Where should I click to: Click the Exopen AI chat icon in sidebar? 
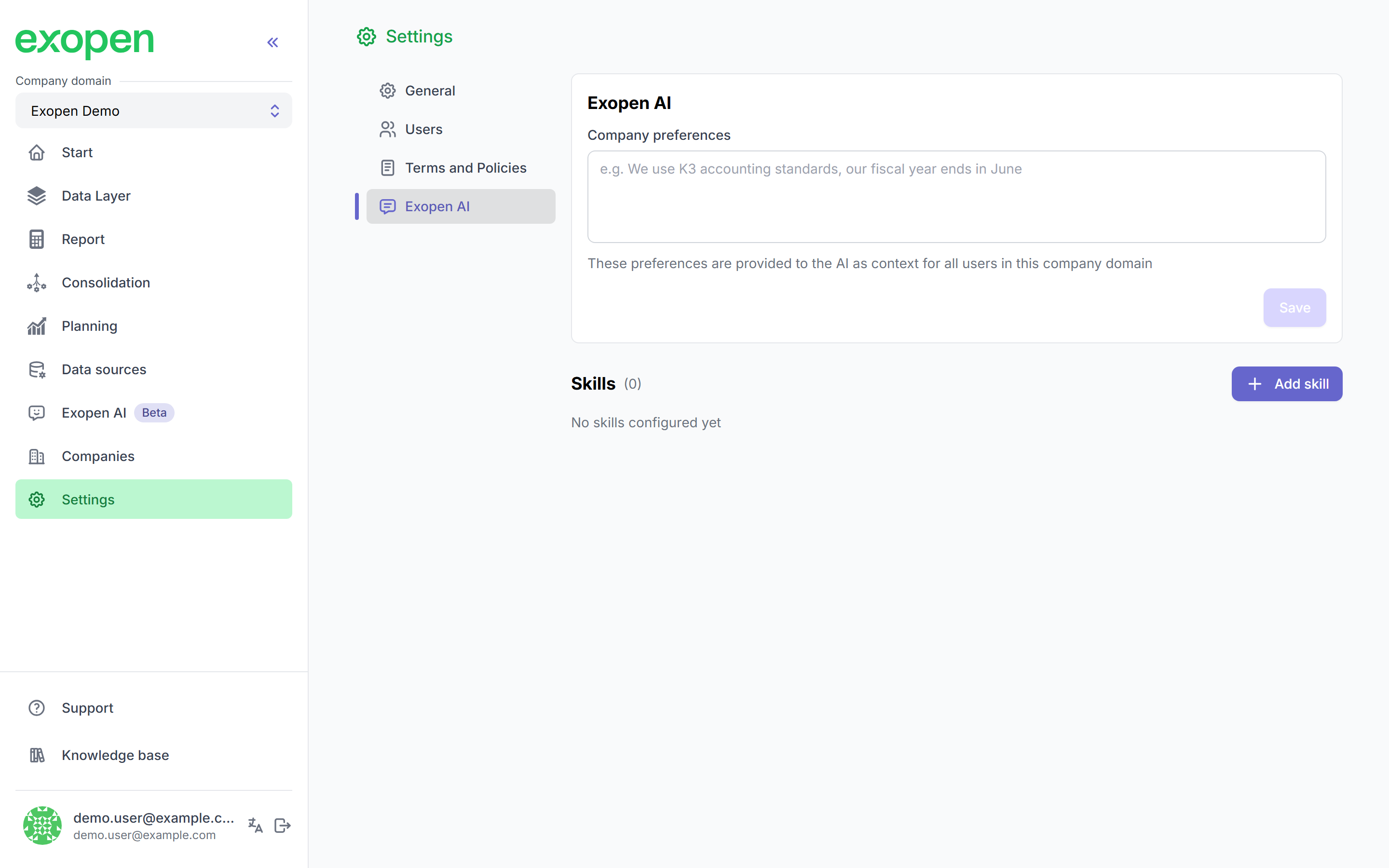(37, 413)
